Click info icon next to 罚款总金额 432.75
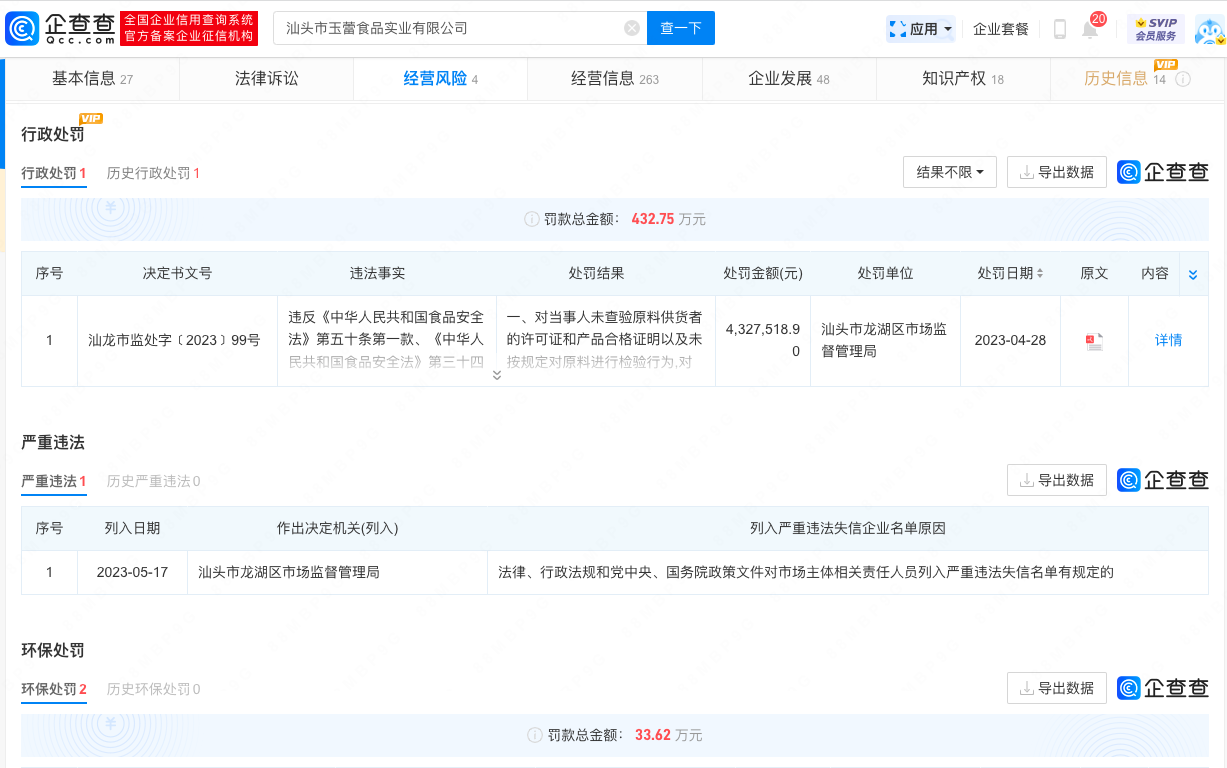Screen dimensions: 1227x768 532,219
